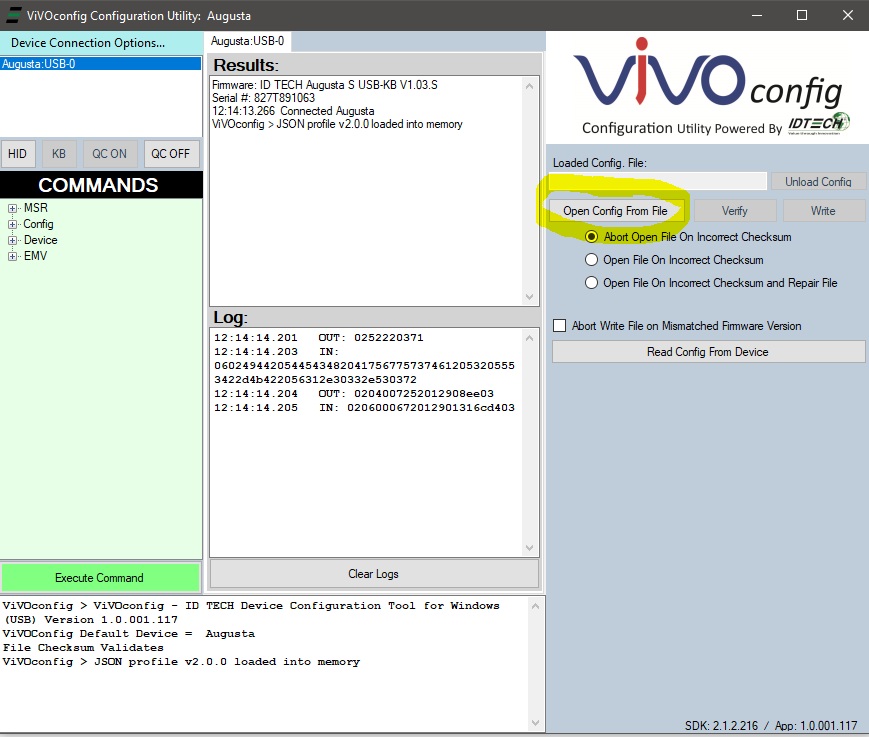This screenshot has width=869, height=737.
Task: Expand the Config command tree node
Action: tap(12, 224)
